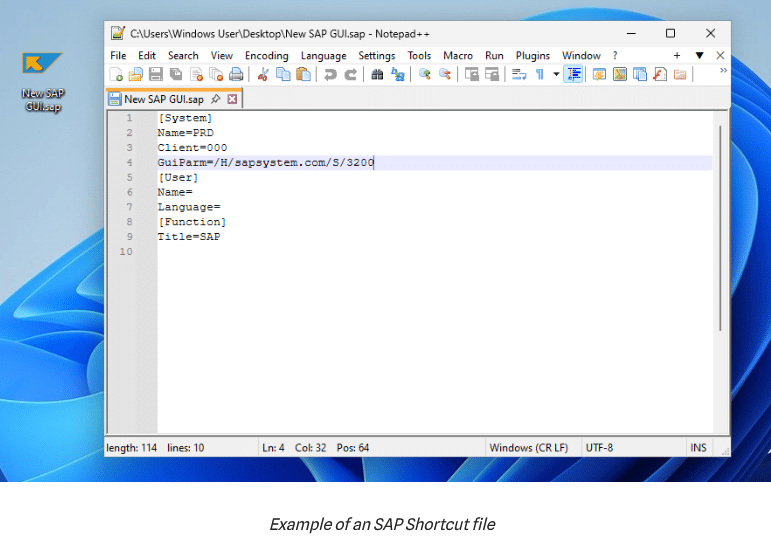Expand the toolbar overflow chevron
This screenshot has width=771, height=550.
(x=723, y=71)
